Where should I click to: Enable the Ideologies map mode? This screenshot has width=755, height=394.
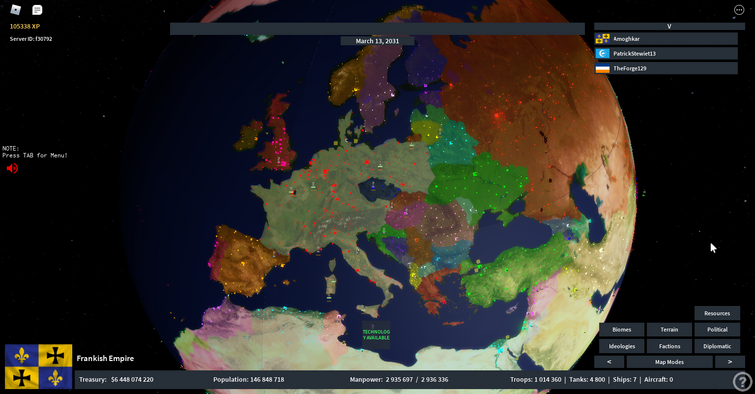[622, 346]
